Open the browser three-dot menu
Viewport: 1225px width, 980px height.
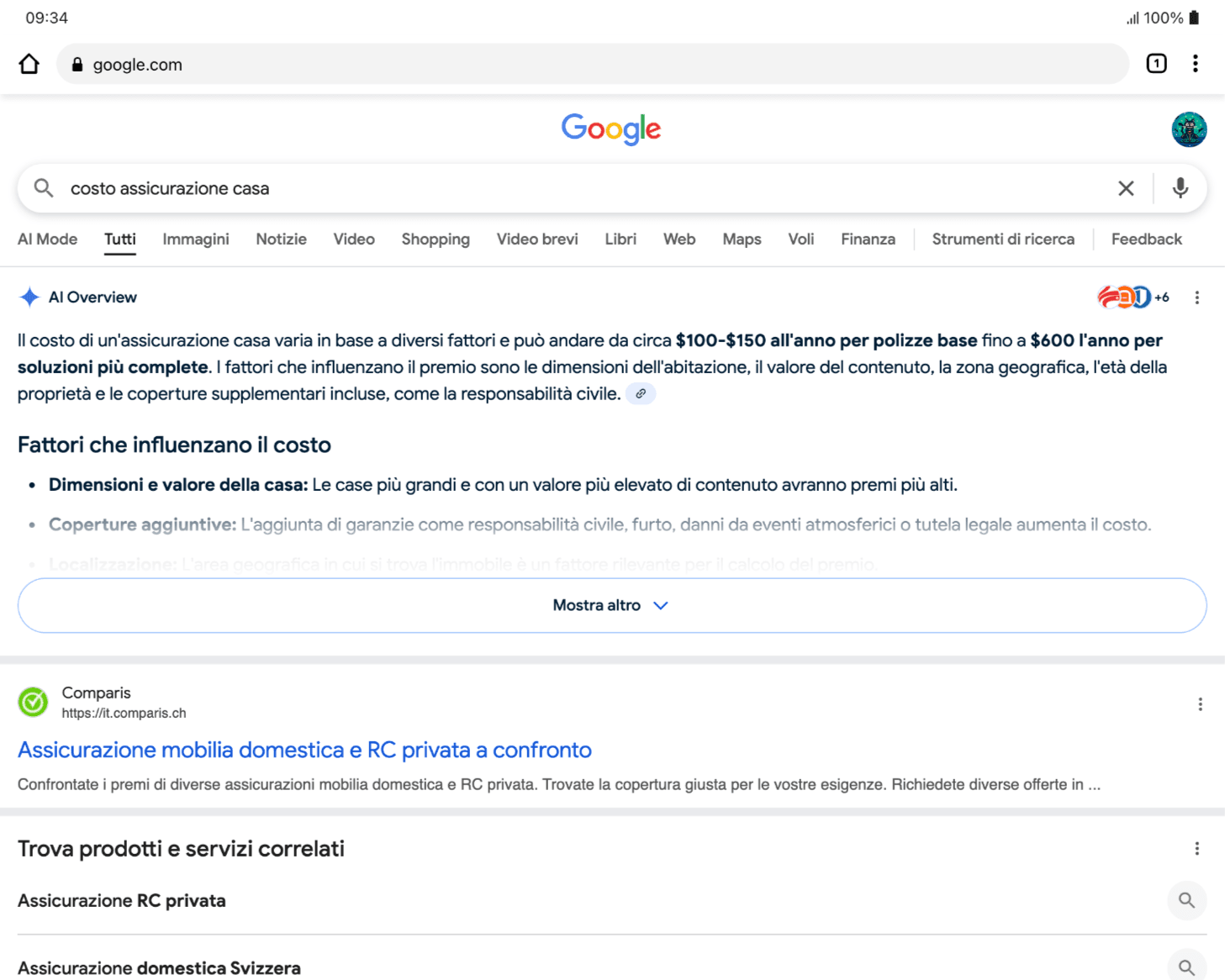point(1195,64)
